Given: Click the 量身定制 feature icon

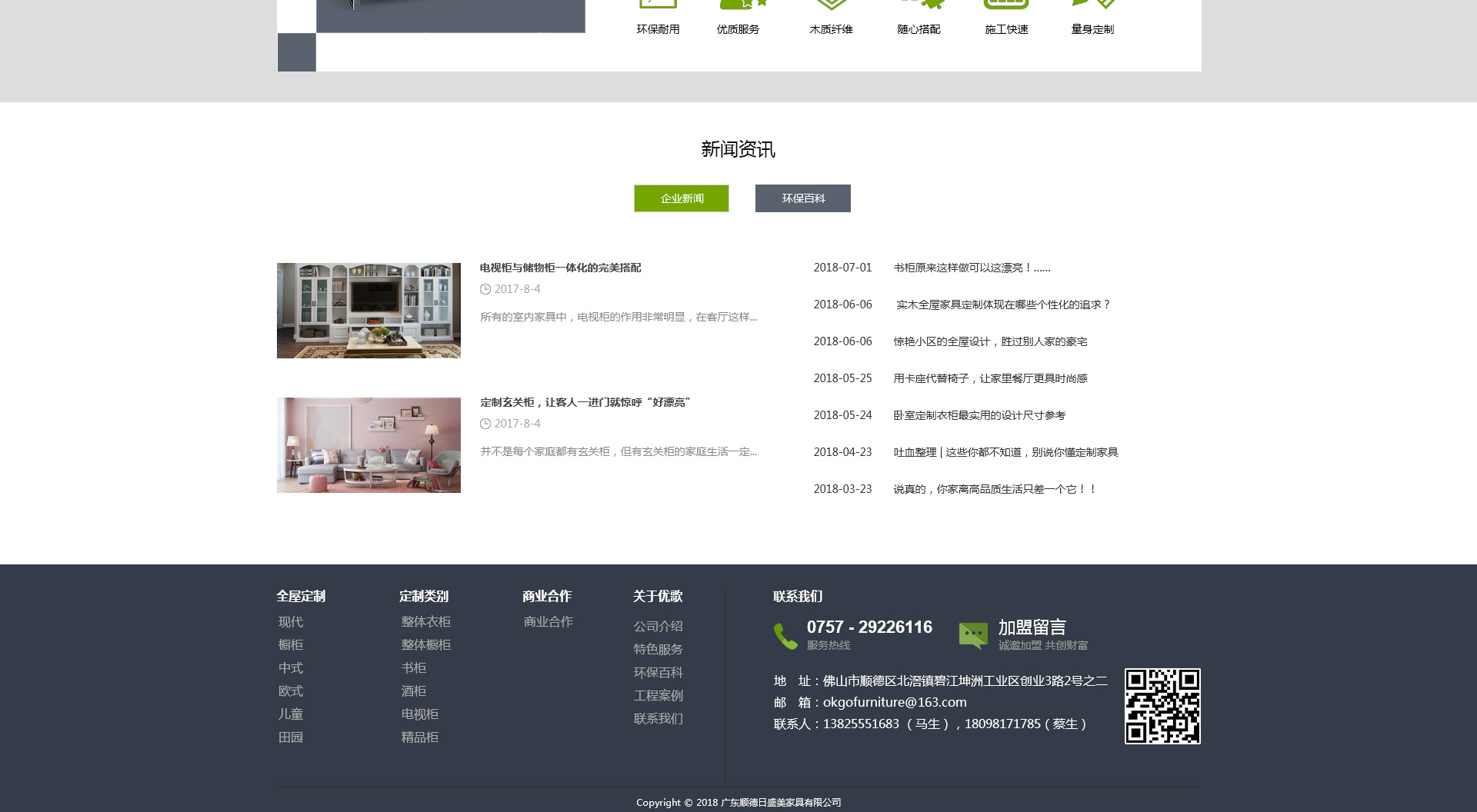Looking at the screenshot, I should click(x=1093, y=5).
